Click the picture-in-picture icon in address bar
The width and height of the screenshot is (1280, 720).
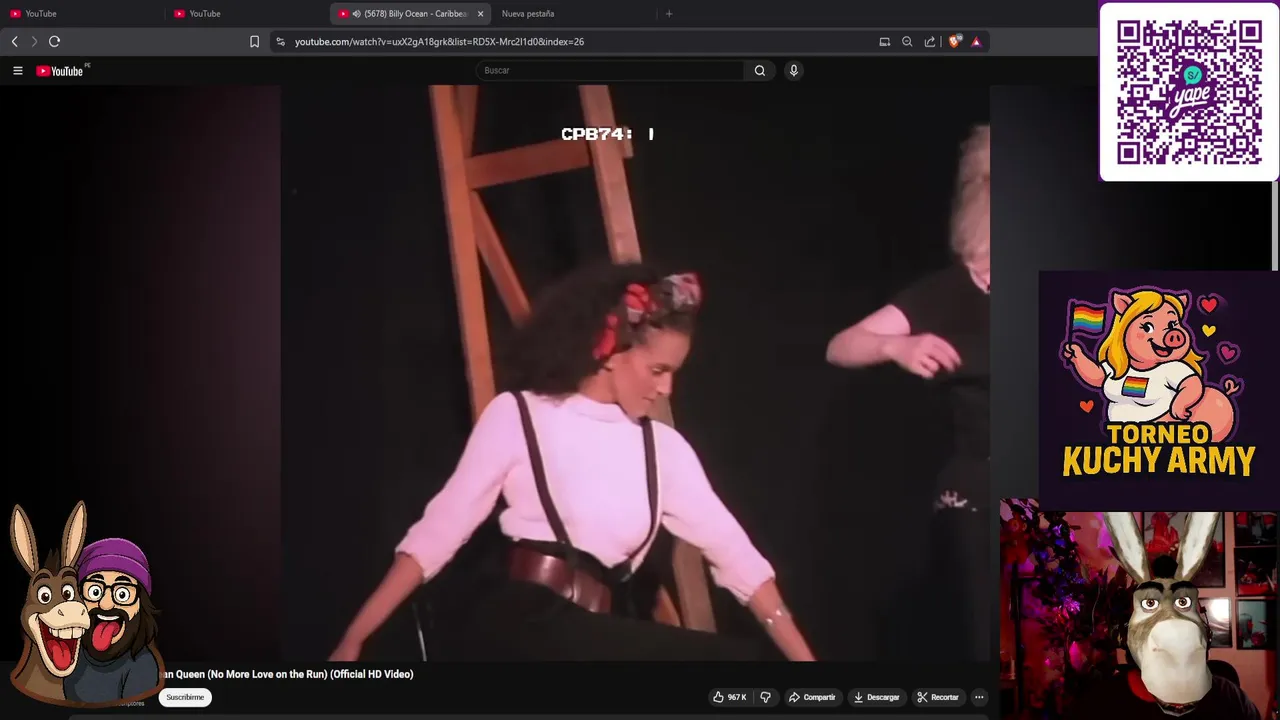coord(884,41)
